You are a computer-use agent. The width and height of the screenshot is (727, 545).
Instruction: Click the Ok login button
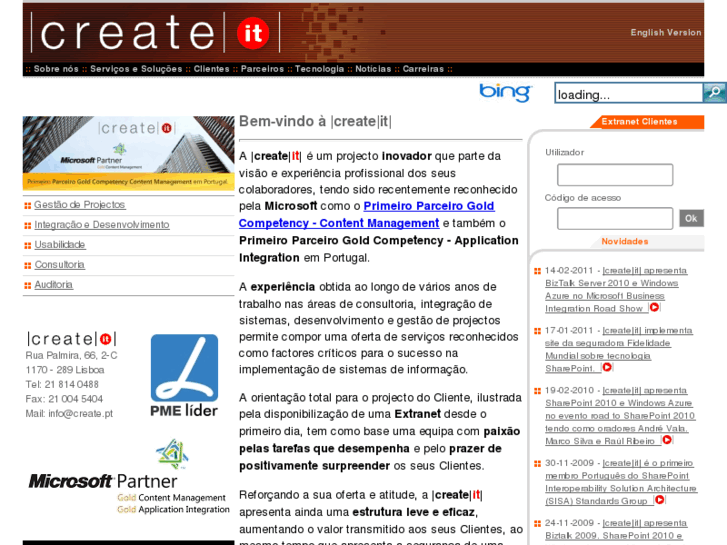tap(691, 218)
